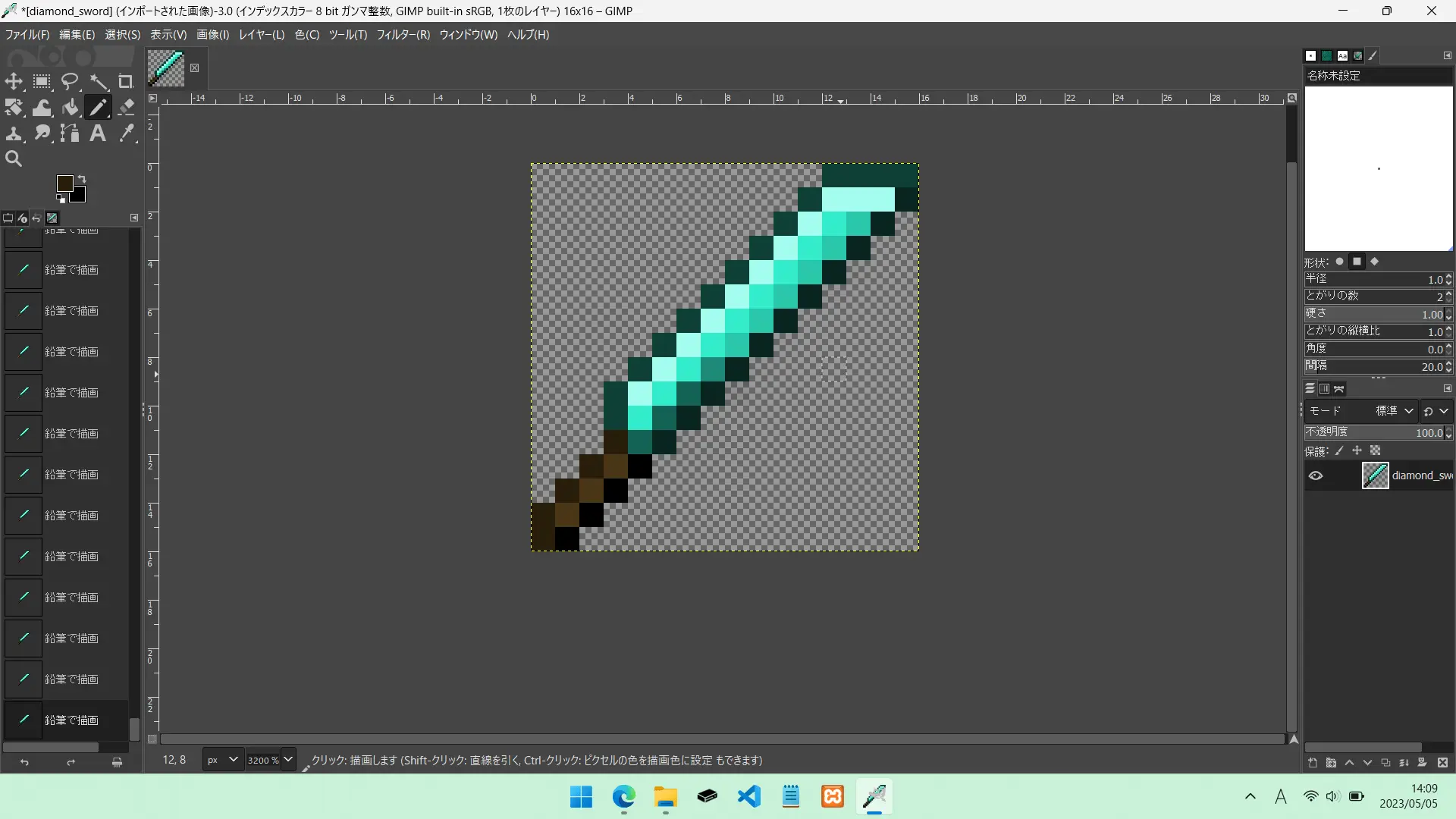Open Visual Studio Code from taskbar
This screenshot has width=1456, height=819.
(749, 796)
